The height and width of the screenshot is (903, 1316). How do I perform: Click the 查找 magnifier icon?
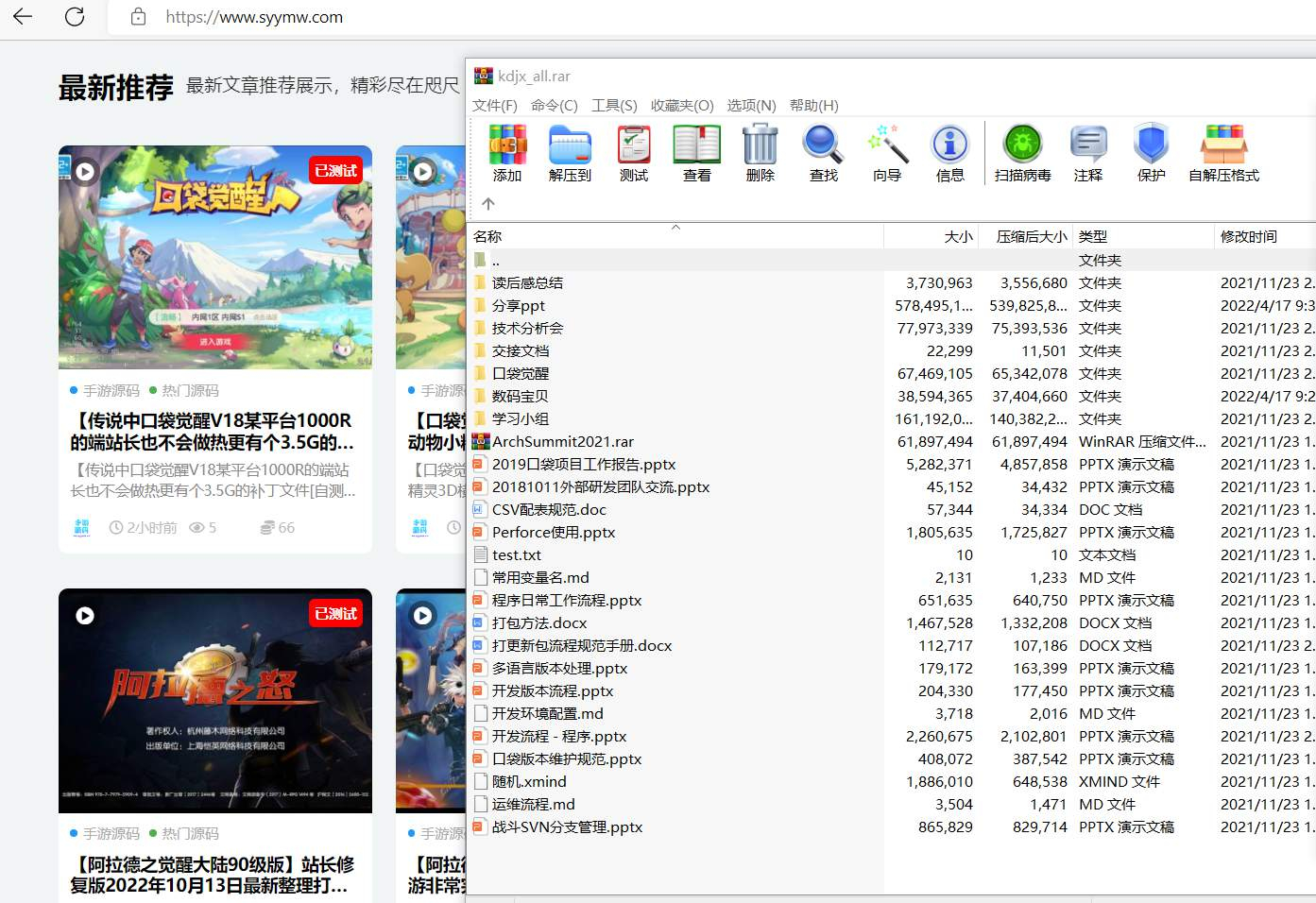[x=823, y=145]
